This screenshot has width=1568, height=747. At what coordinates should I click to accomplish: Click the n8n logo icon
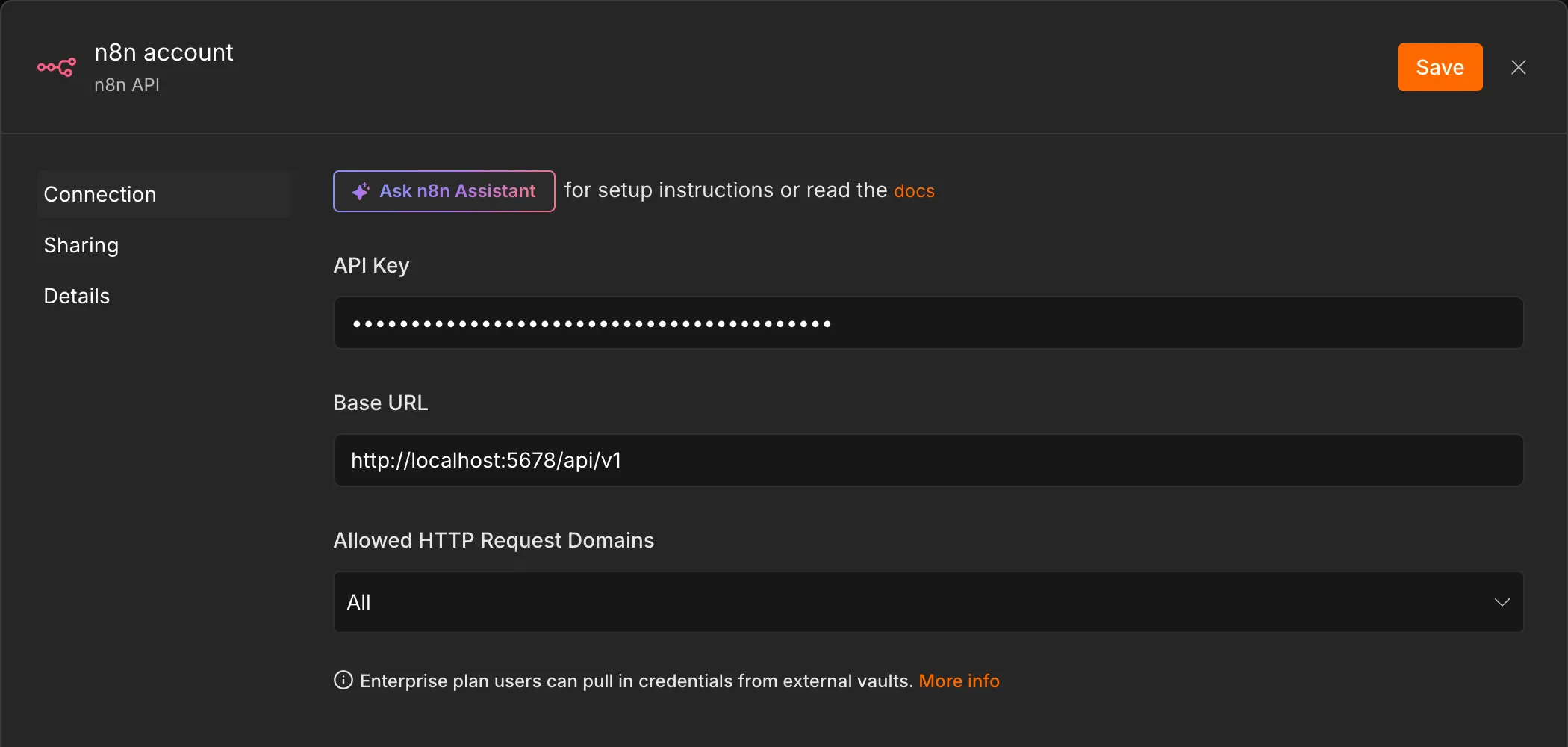[57, 67]
